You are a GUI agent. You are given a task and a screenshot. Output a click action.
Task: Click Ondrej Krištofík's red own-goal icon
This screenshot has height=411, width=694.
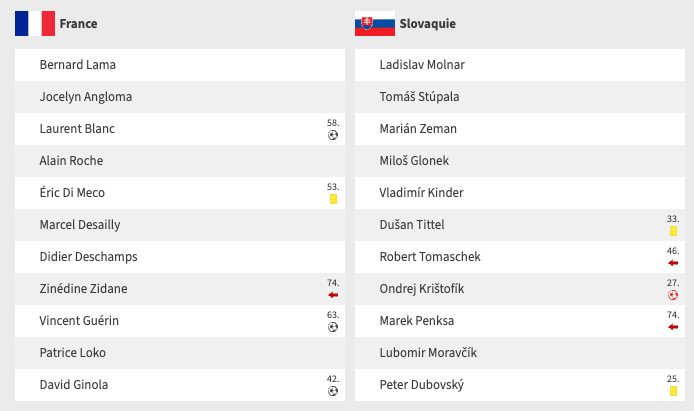(x=673, y=295)
